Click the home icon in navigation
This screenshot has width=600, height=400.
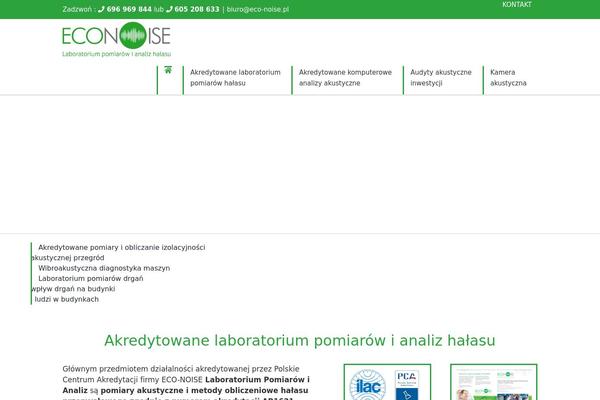168,70
